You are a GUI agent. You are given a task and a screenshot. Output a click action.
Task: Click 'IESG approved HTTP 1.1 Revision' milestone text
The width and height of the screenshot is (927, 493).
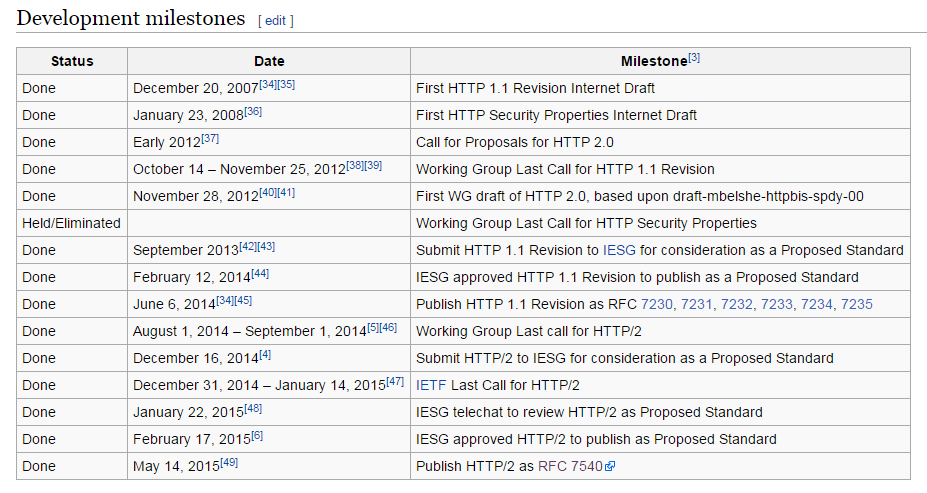tap(637, 277)
